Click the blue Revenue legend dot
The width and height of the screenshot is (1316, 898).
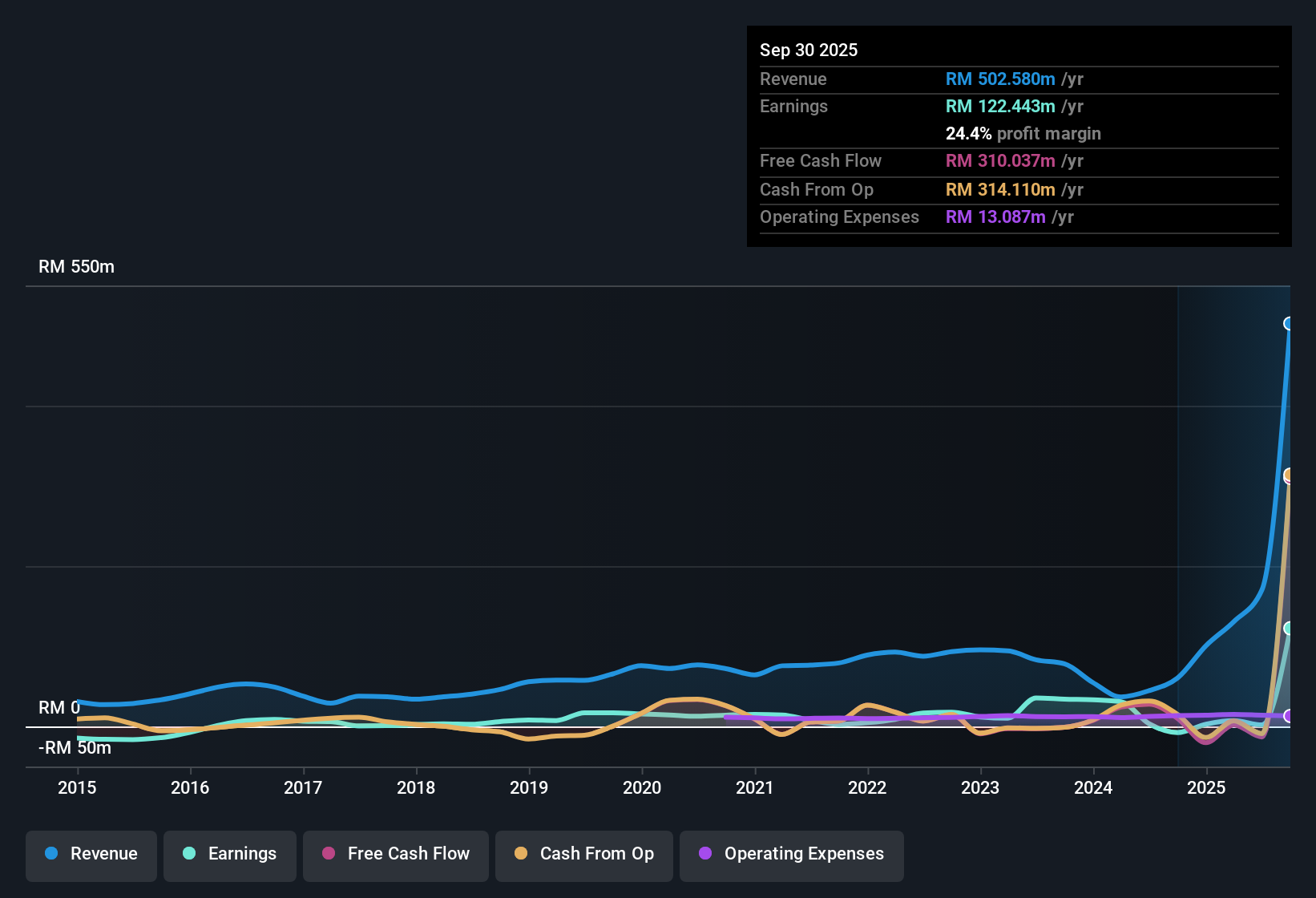pyautogui.click(x=51, y=854)
